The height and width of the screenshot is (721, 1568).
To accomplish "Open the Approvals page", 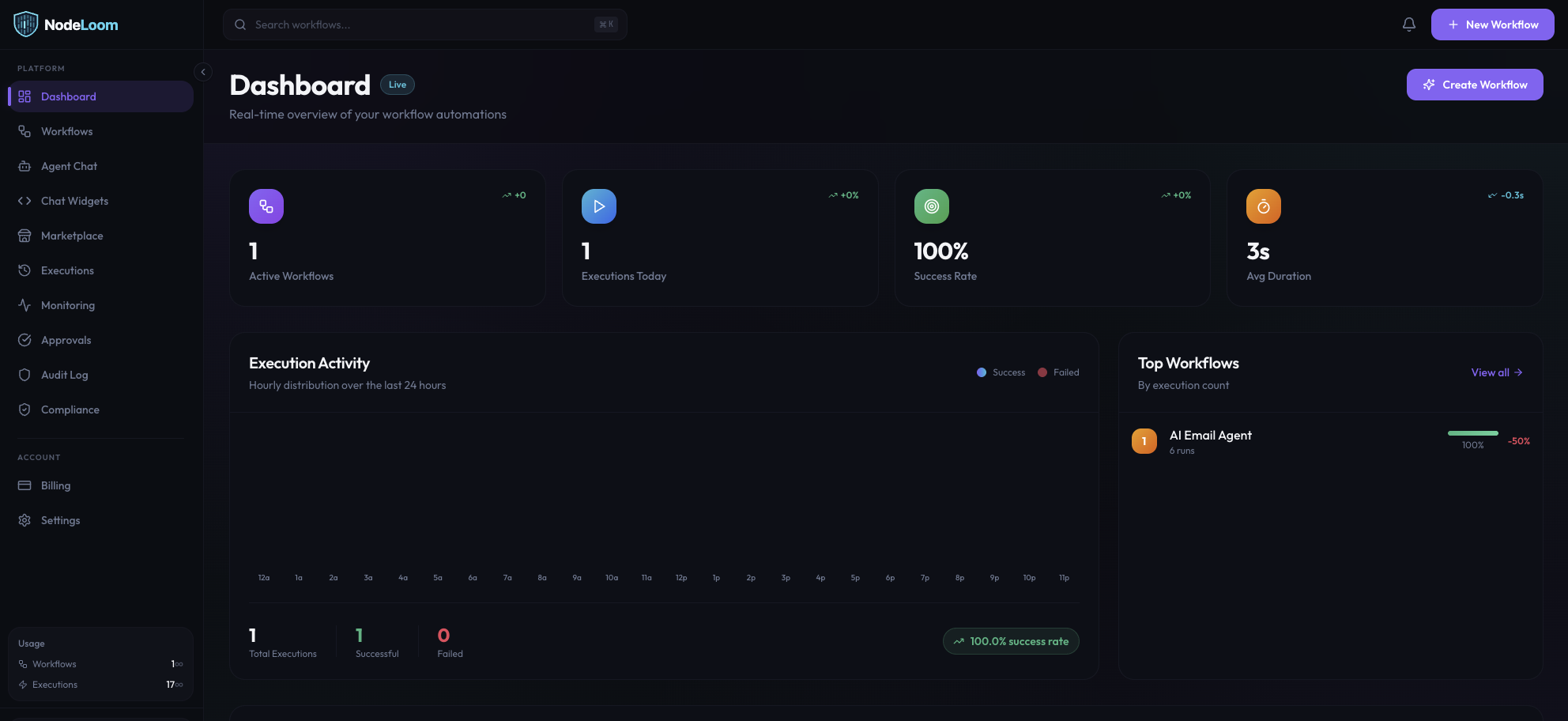I will (x=100, y=340).
